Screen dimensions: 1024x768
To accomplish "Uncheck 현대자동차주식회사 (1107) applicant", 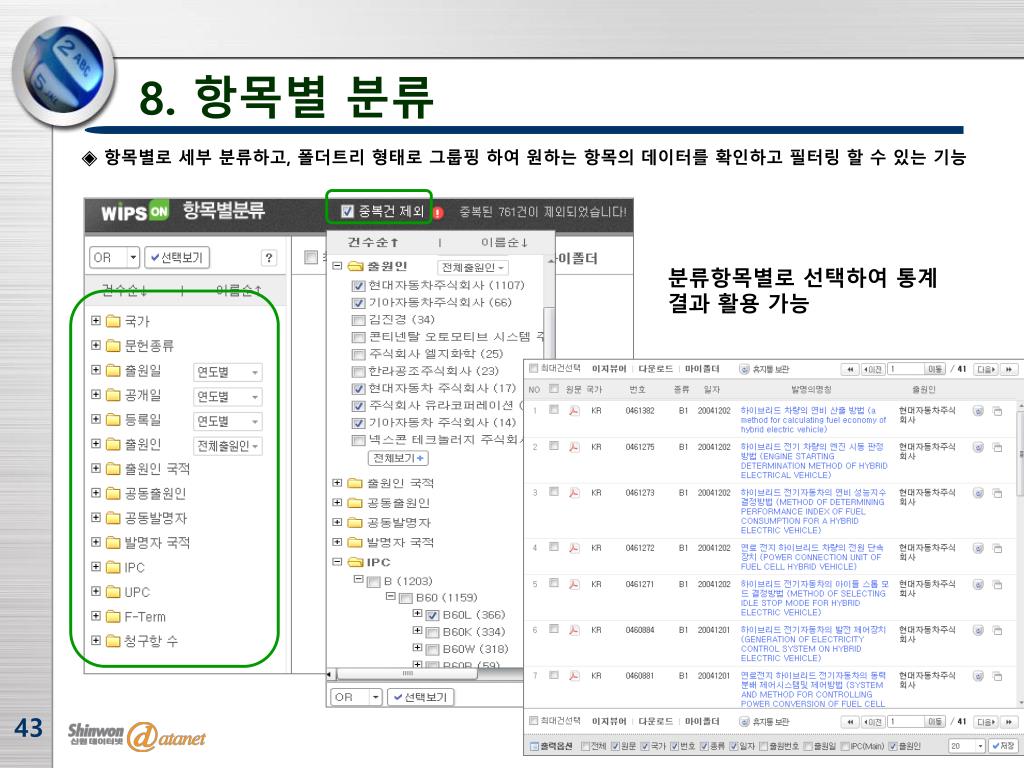I will point(358,286).
